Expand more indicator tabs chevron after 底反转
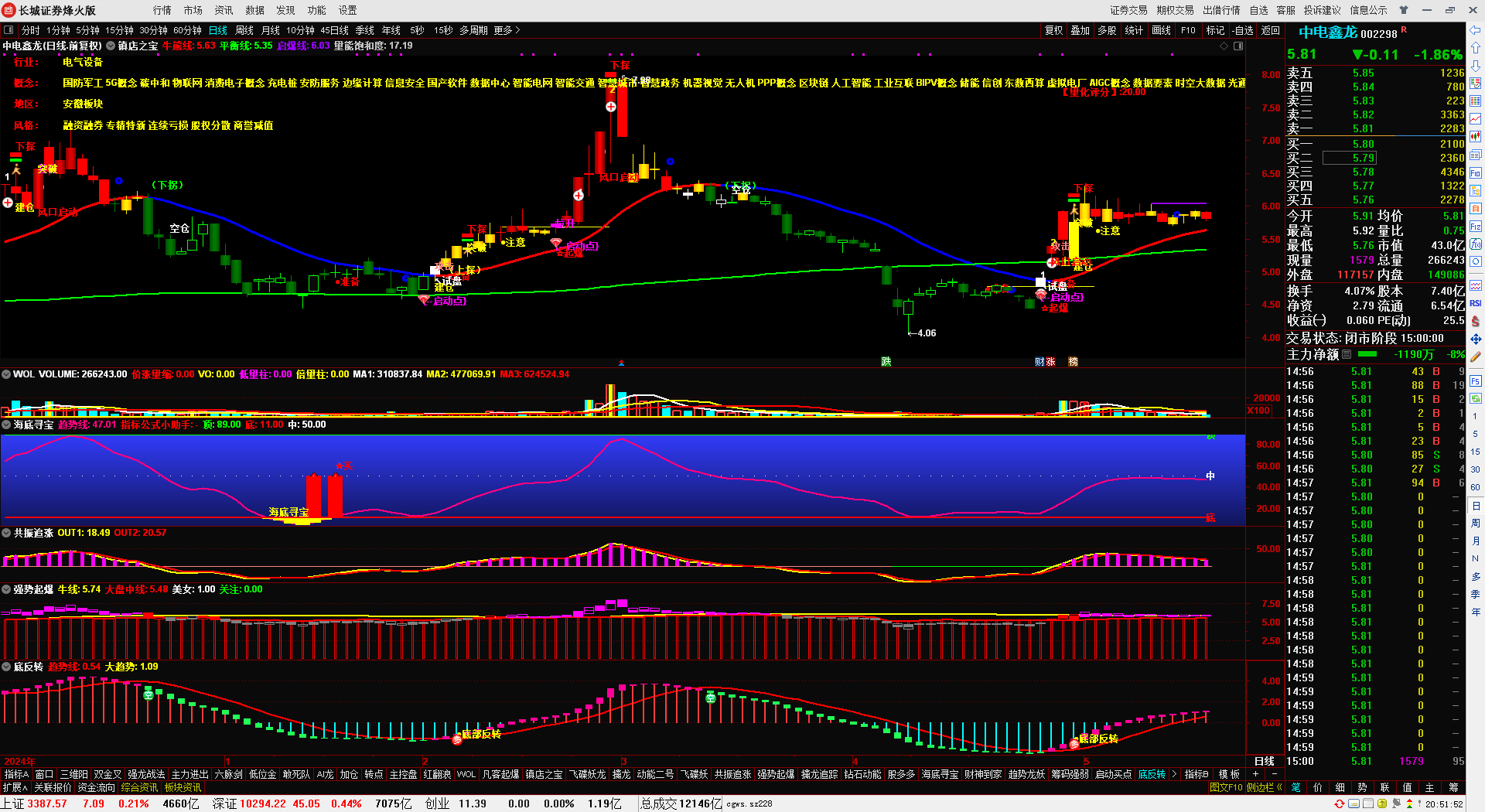This screenshot has width=1485, height=812. coord(1174,774)
